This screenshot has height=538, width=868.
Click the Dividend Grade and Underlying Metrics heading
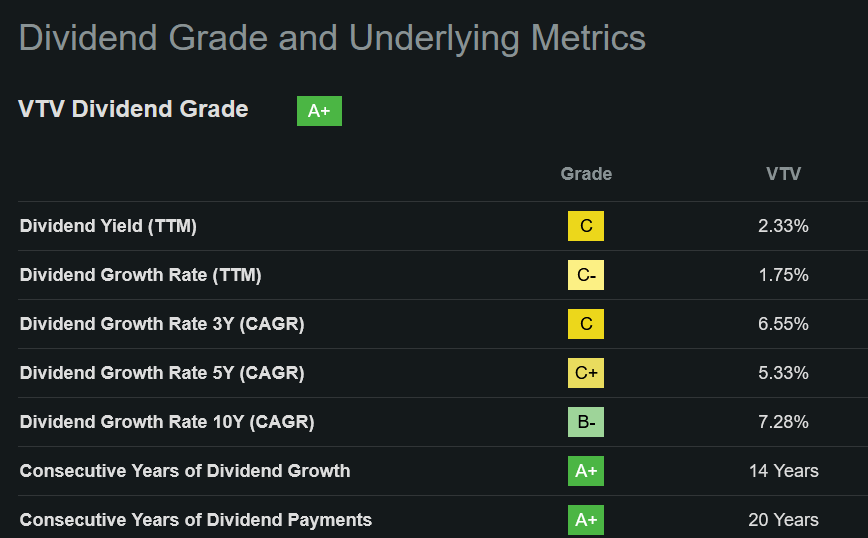pos(332,38)
